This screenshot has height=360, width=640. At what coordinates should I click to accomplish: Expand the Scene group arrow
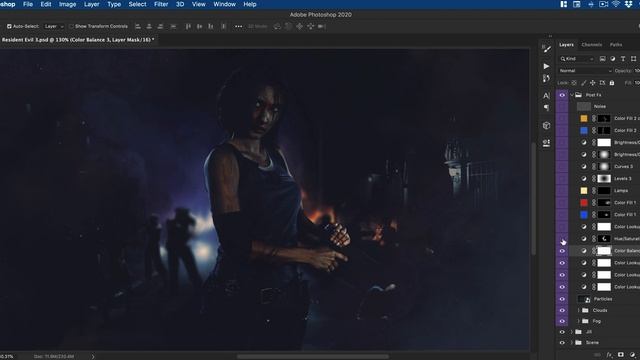pyautogui.click(x=572, y=343)
